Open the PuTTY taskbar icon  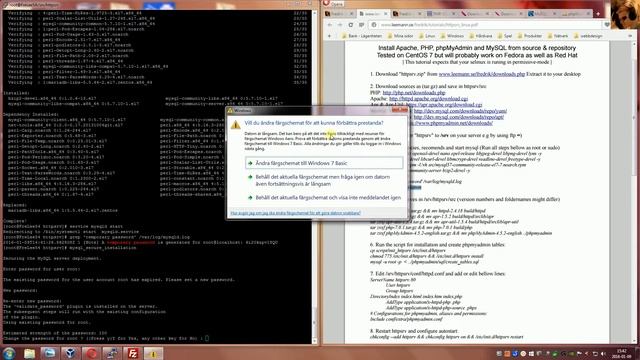coord(112,353)
